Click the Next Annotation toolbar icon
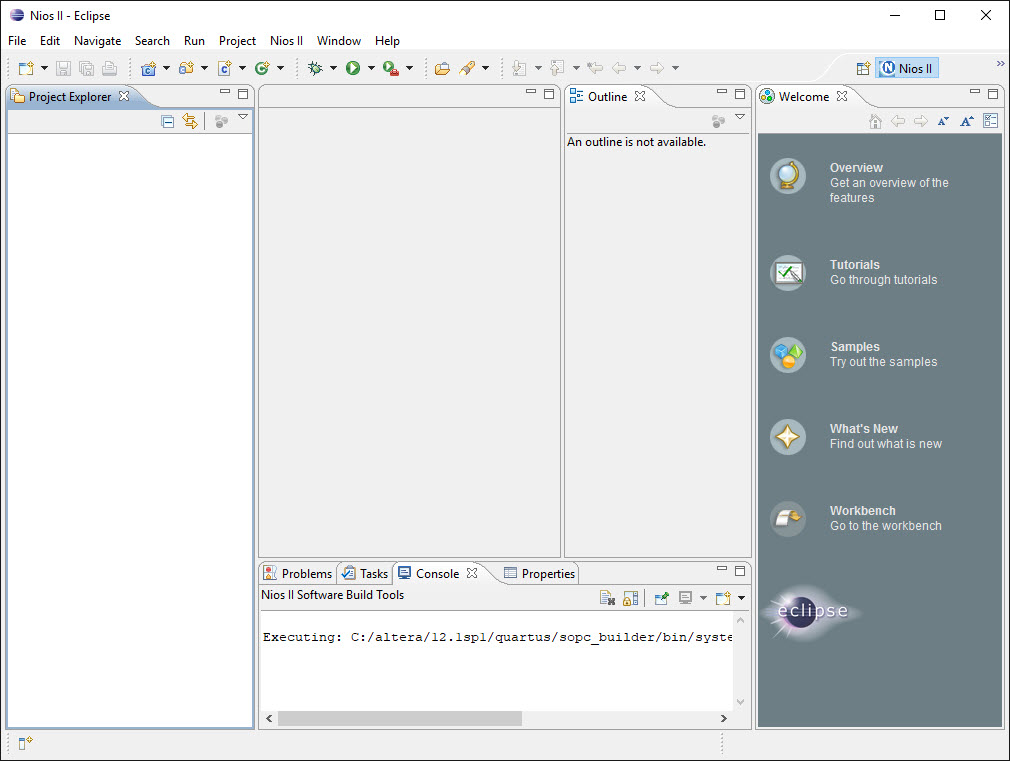Image resolution: width=1010 pixels, height=761 pixels. (x=519, y=68)
